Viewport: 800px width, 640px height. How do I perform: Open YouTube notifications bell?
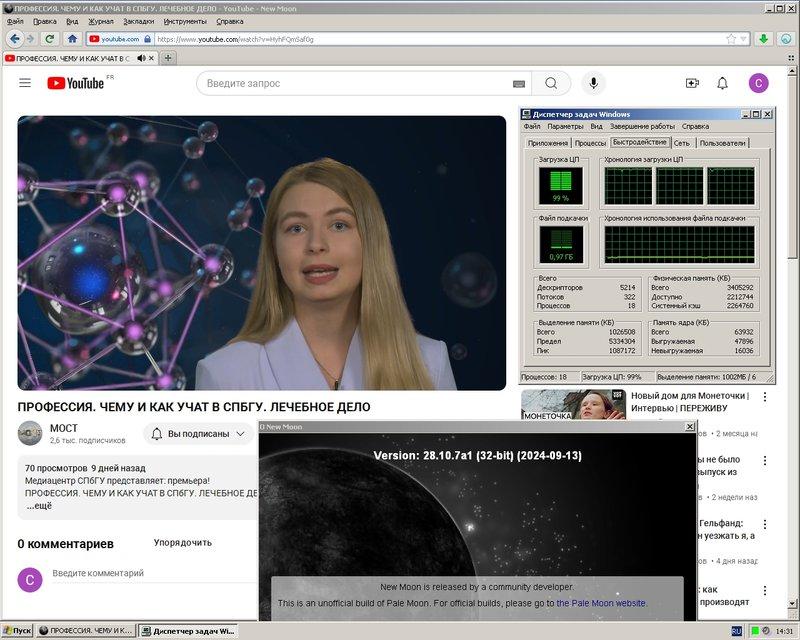(x=722, y=83)
